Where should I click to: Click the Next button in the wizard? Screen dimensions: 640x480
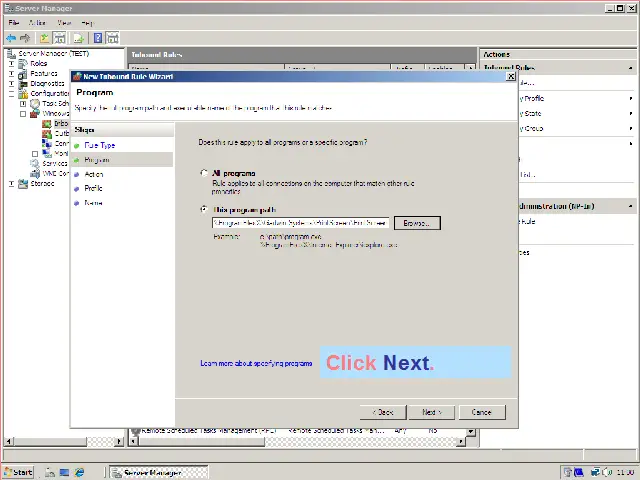(432, 412)
